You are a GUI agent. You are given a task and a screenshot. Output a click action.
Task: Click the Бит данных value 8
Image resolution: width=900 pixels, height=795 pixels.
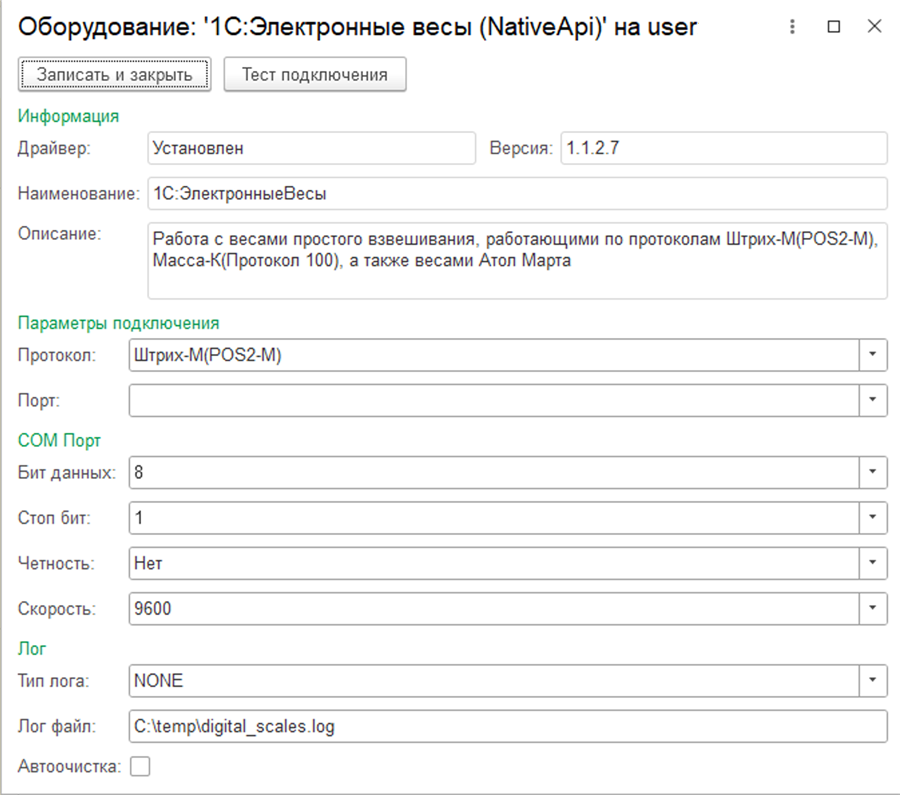click(138, 472)
